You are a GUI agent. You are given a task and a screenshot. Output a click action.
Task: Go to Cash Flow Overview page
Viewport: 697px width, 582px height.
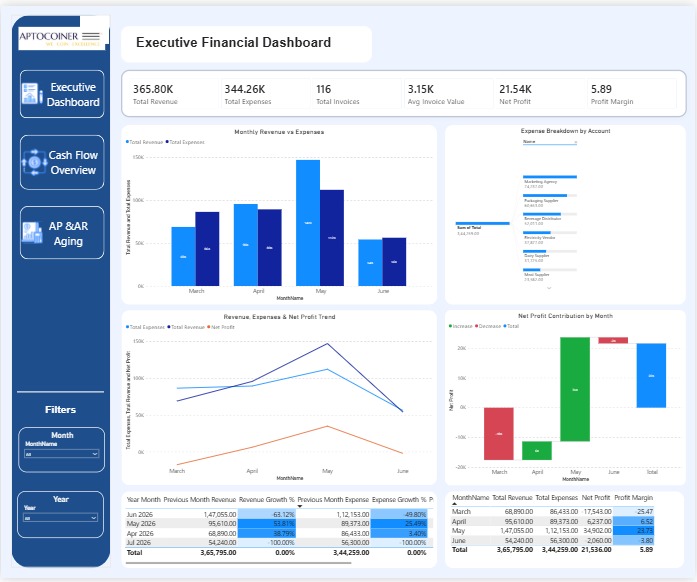click(x=62, y=162)
